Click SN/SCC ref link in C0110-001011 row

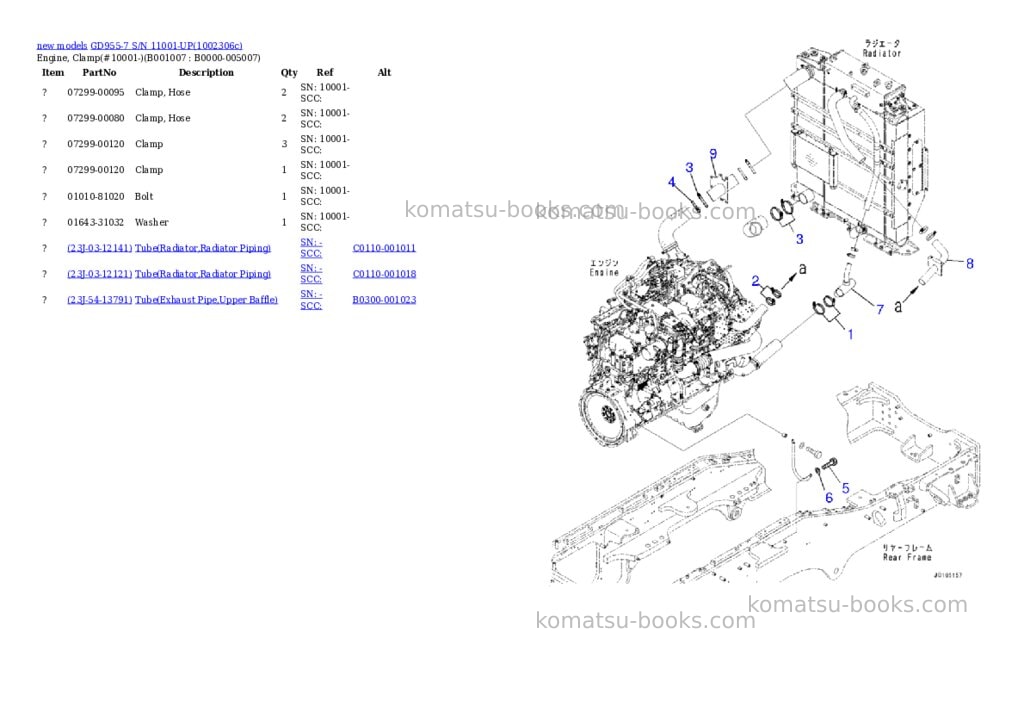(x=311, y=248)
